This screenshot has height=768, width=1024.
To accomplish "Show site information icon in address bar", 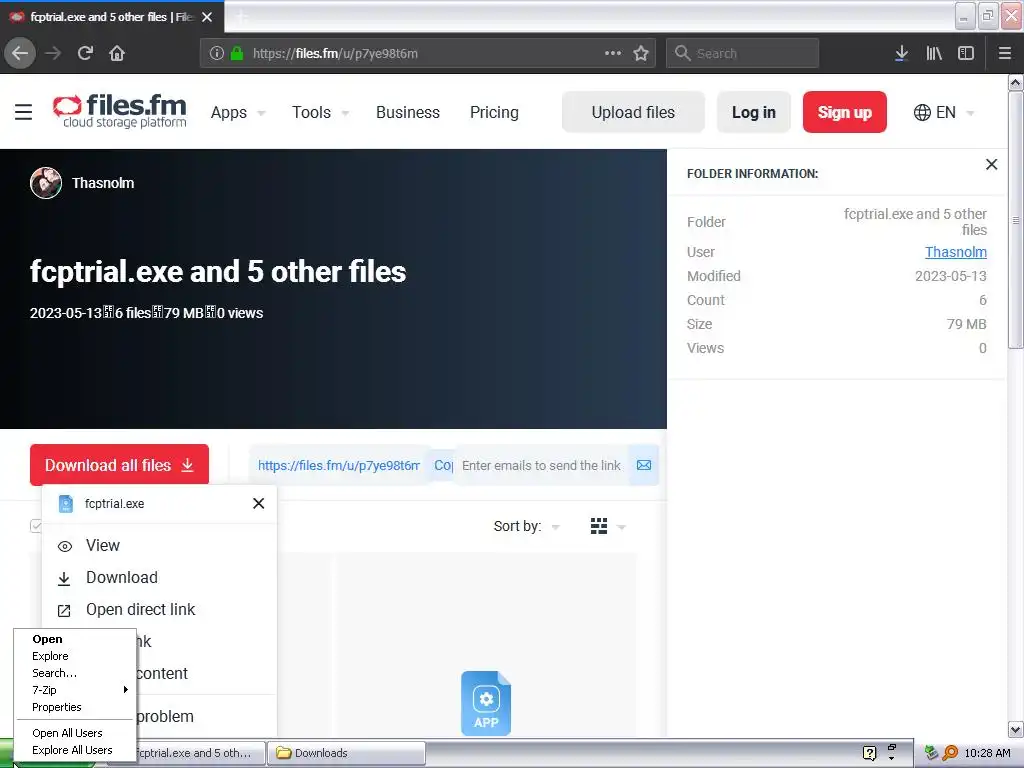I will pyautogui.click(x=217, y=53).
